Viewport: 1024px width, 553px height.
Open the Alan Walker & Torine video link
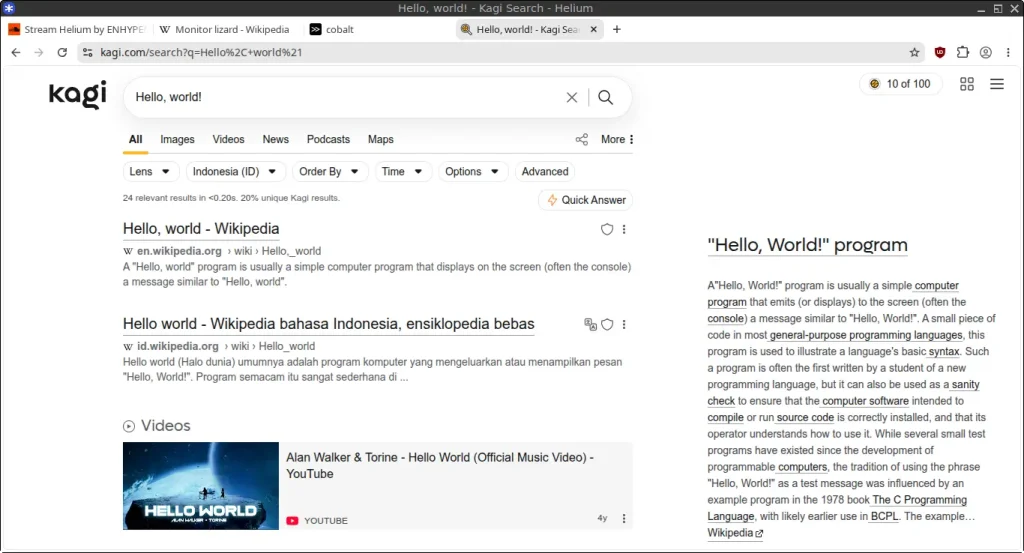440,466
